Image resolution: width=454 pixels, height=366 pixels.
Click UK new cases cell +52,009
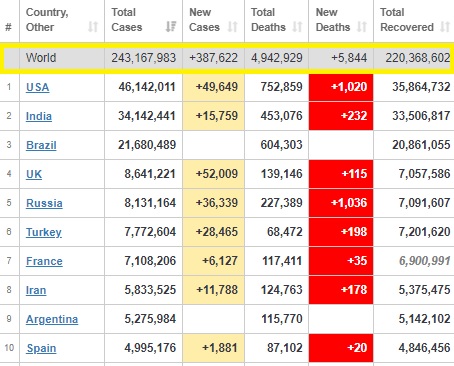(x=213, y=174)
